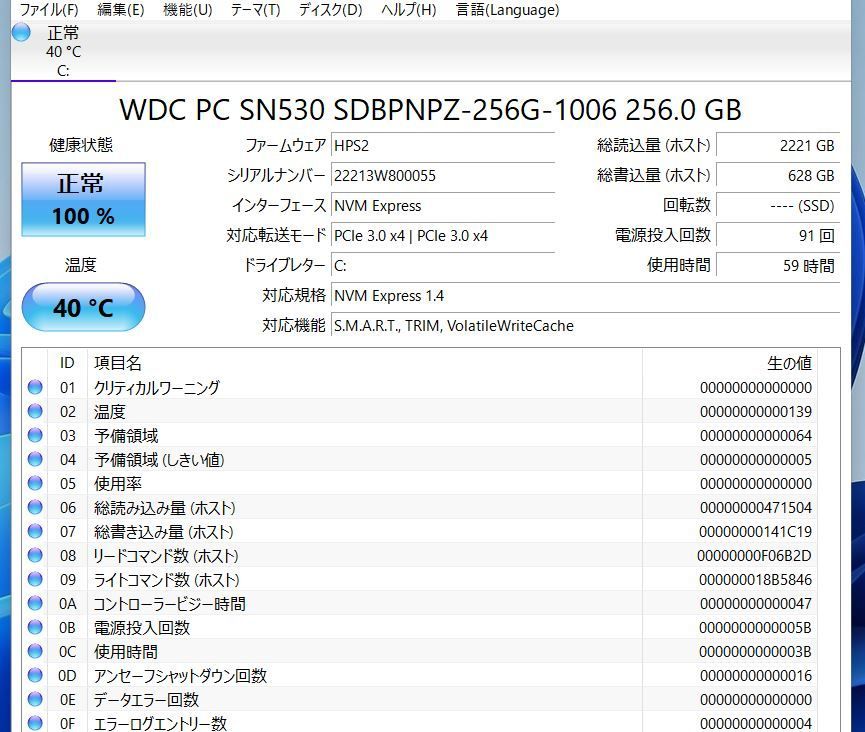Select the アンセーフシャットダウン回数 attribute name
Image resolution: width=865 pixels, height=732 pixels.
(x=180, y=676)
